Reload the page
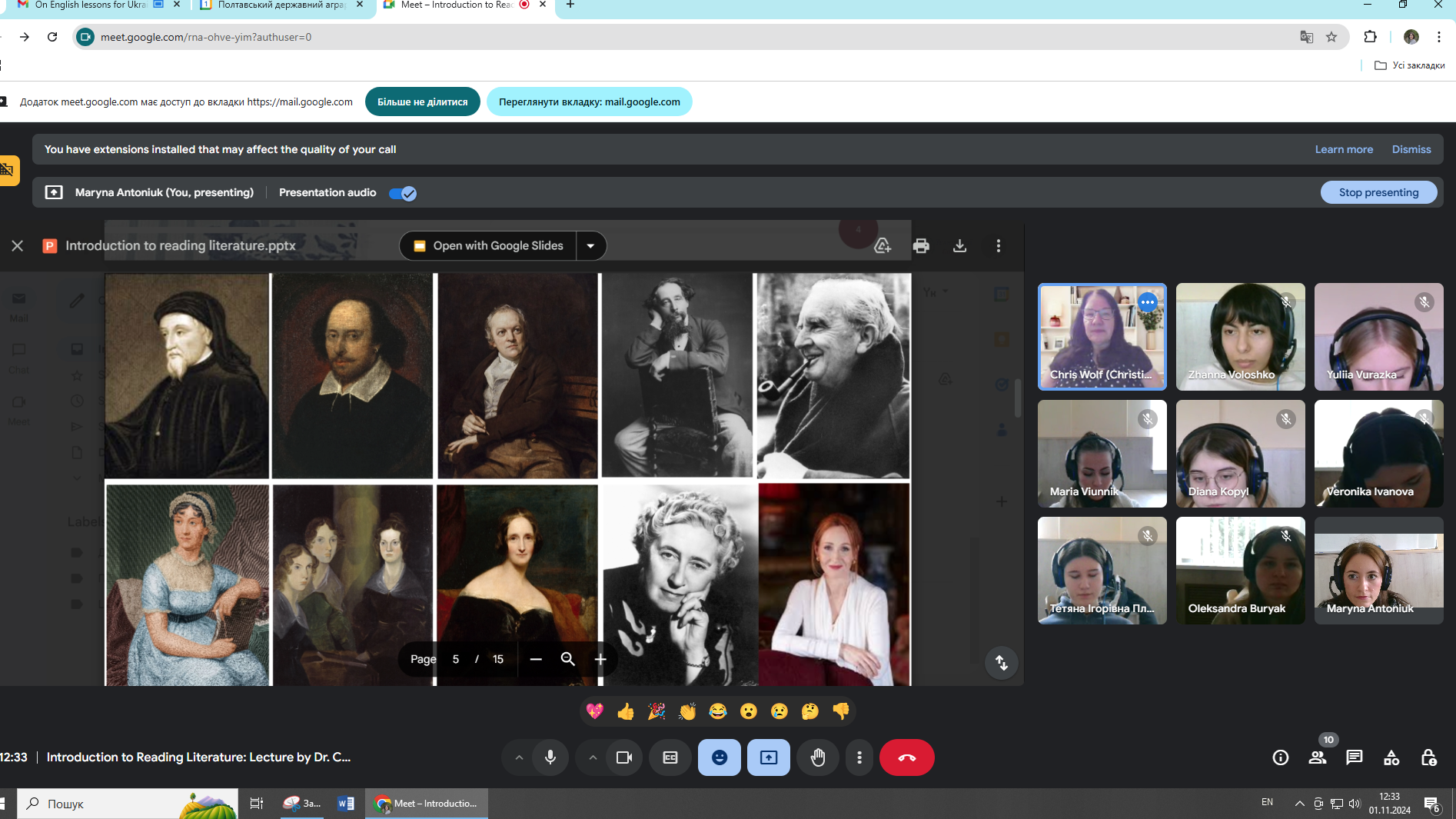 tap(52, 37)
